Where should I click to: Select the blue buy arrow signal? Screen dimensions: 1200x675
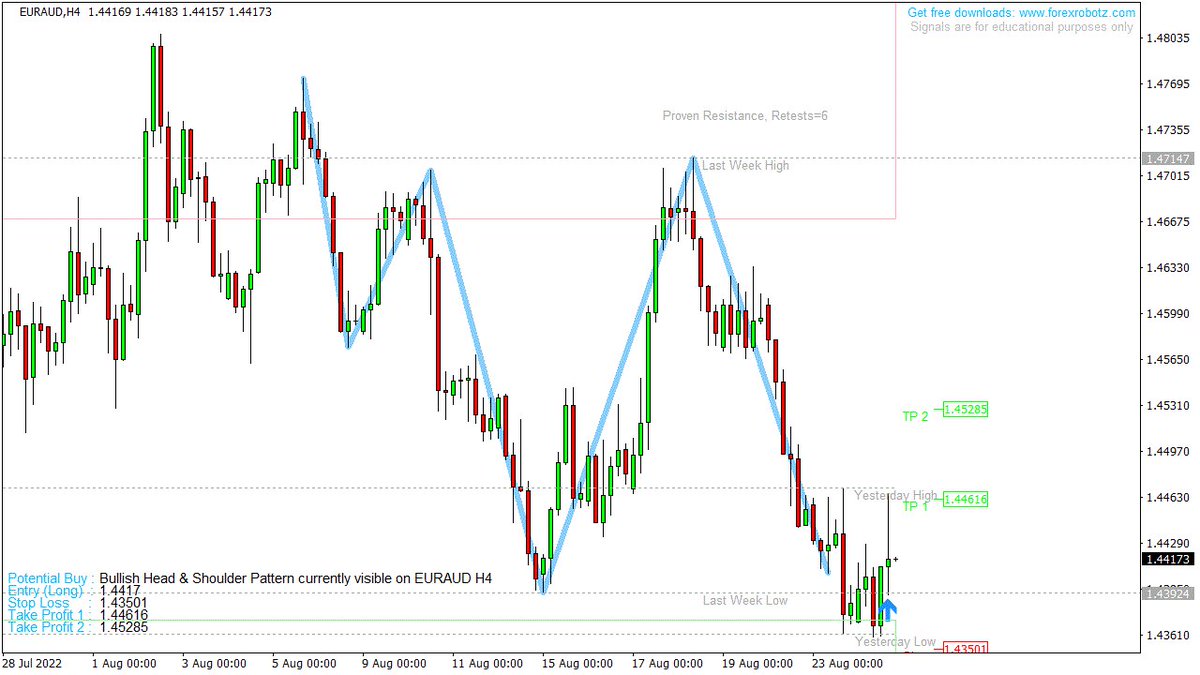click(x=888, y=608)
